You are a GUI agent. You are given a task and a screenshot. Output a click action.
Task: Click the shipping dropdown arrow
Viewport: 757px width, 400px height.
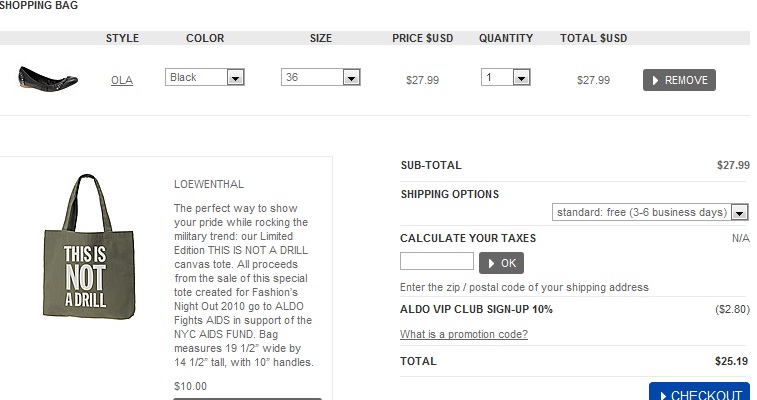740,212
